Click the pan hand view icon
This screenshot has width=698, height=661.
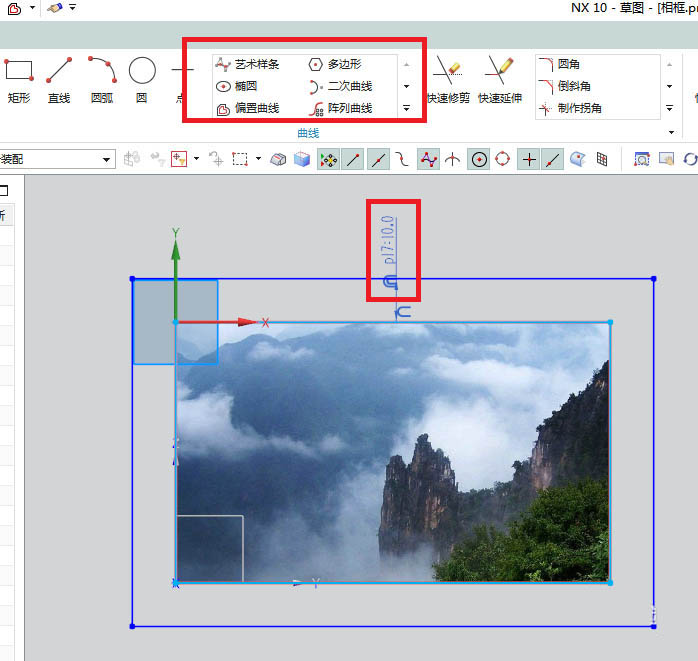point(666,159)
